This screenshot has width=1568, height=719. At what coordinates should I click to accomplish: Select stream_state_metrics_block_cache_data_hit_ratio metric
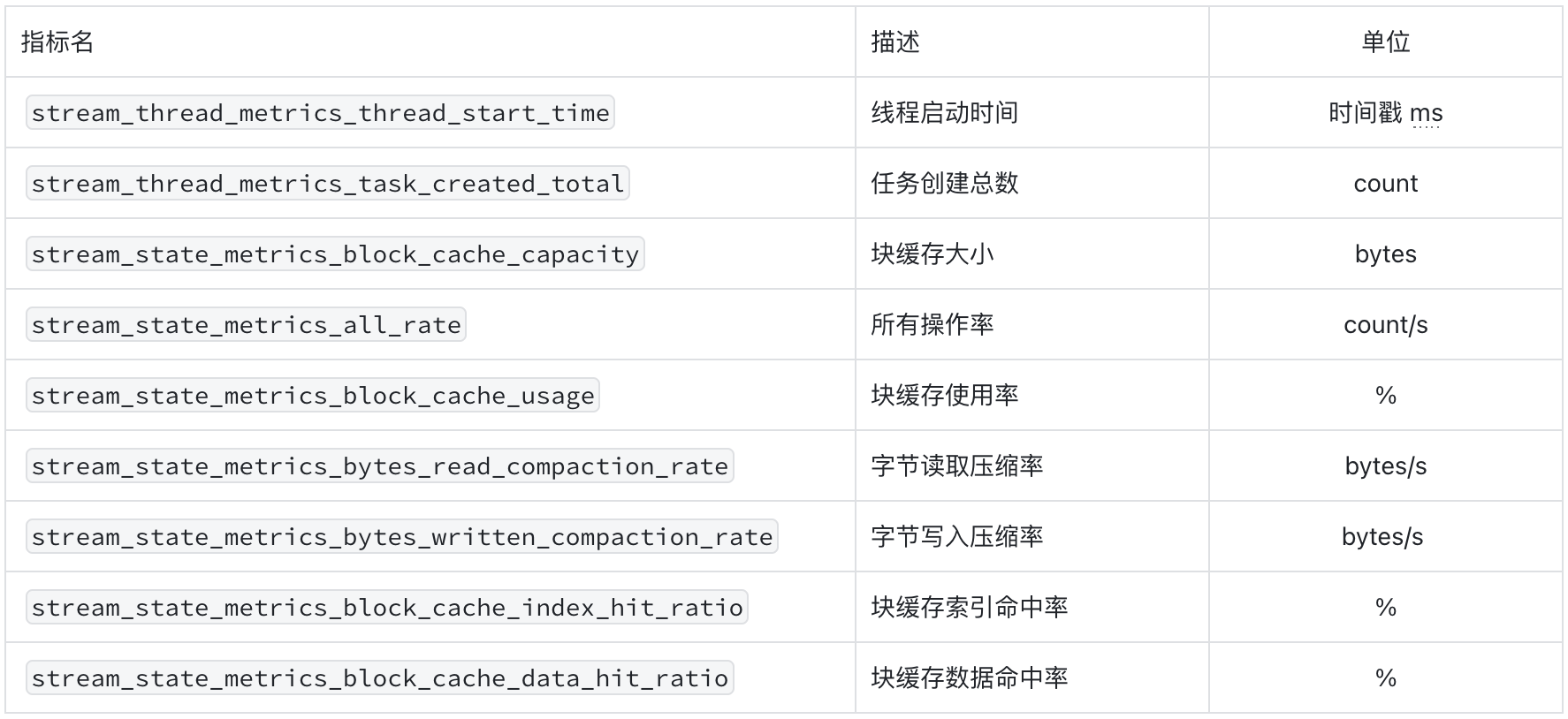(380, 677)
